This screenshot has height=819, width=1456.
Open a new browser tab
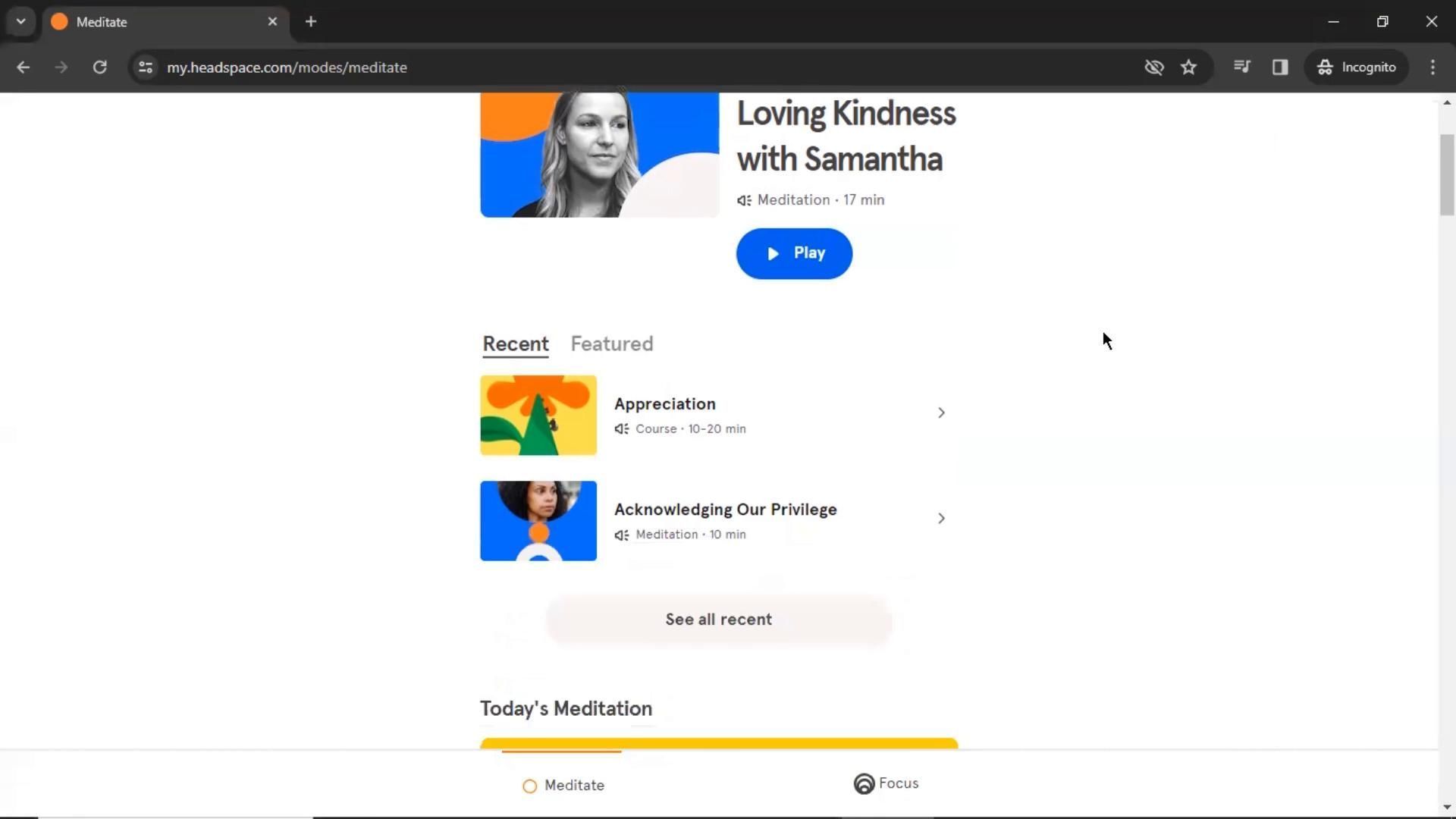[x=310, y=21]
